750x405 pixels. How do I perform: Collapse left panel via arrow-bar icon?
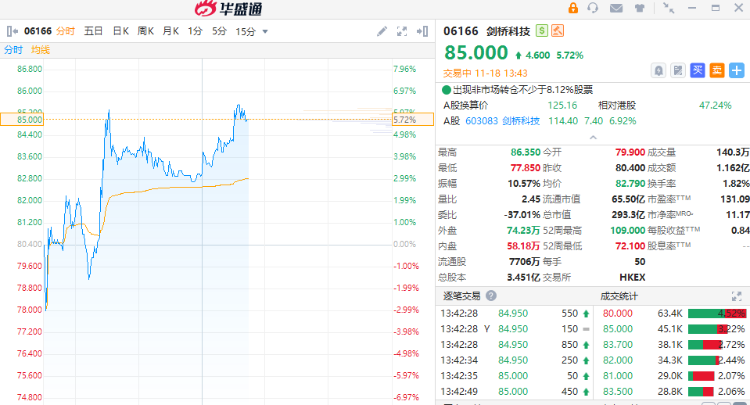point(12,32)
